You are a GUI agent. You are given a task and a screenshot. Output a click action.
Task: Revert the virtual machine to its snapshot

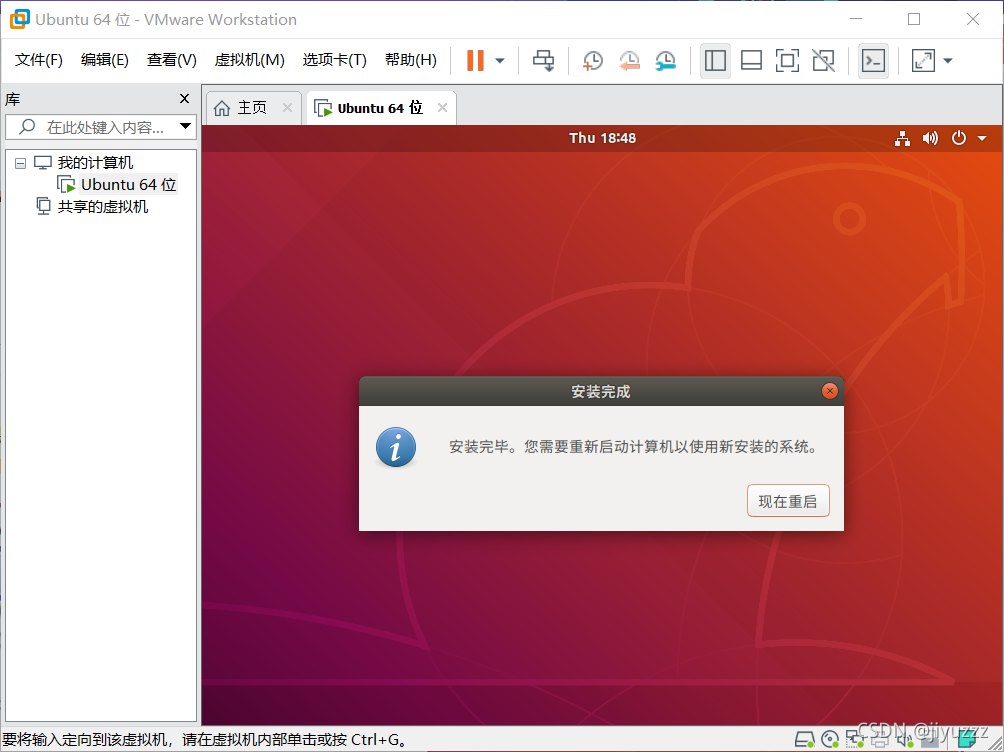tap(629, 61)
